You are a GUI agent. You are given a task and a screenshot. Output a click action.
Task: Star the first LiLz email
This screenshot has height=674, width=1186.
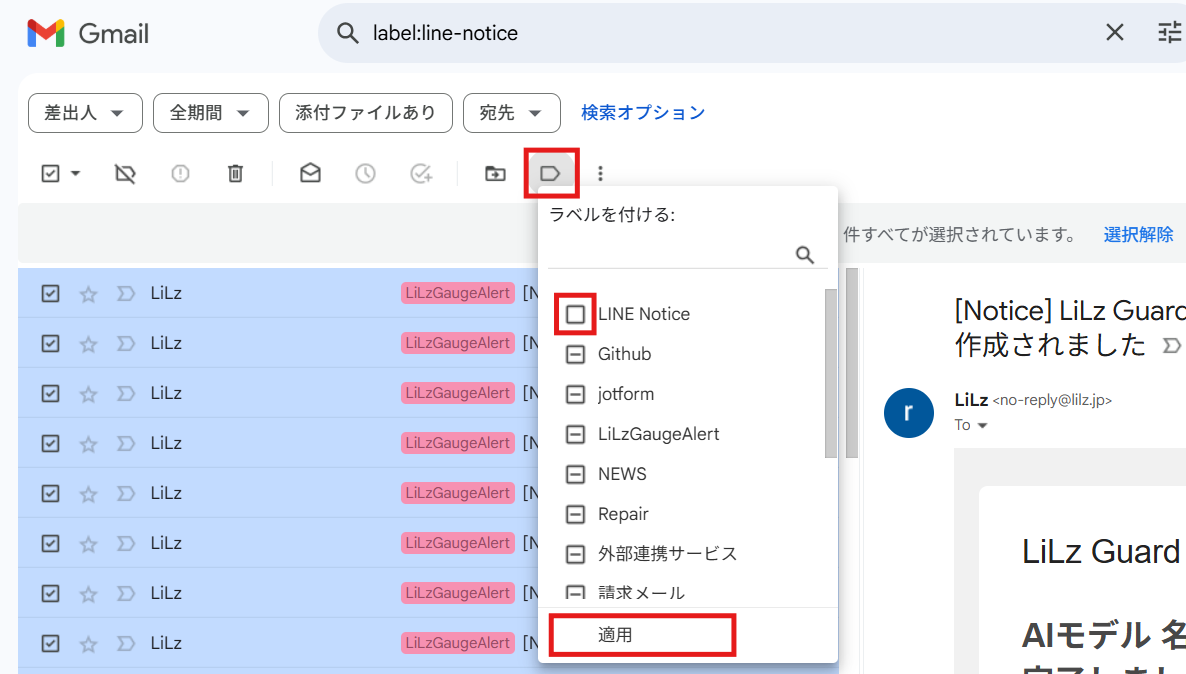87,292
